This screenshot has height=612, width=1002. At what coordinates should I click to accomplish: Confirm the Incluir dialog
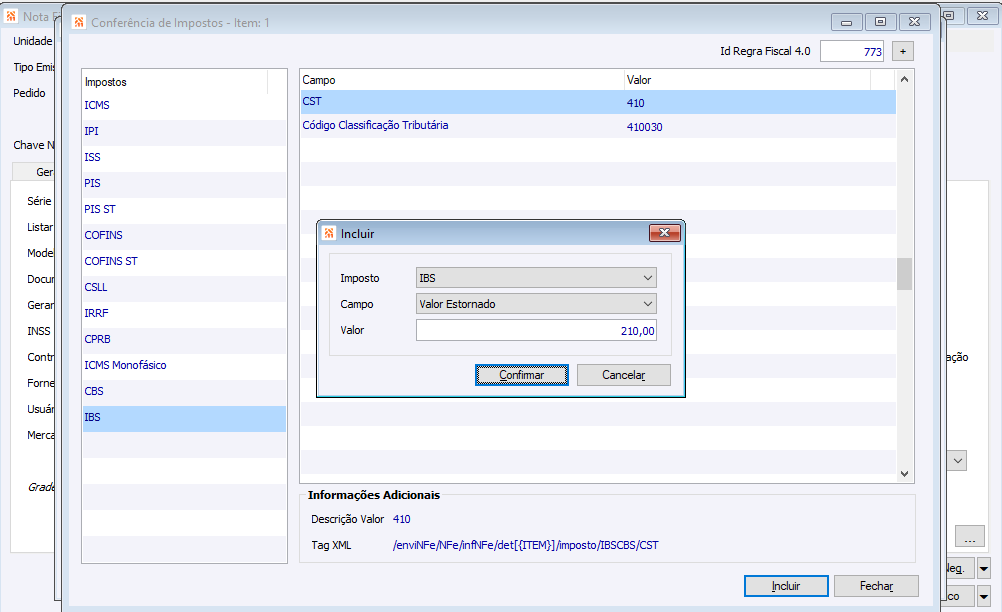point(521,375)
